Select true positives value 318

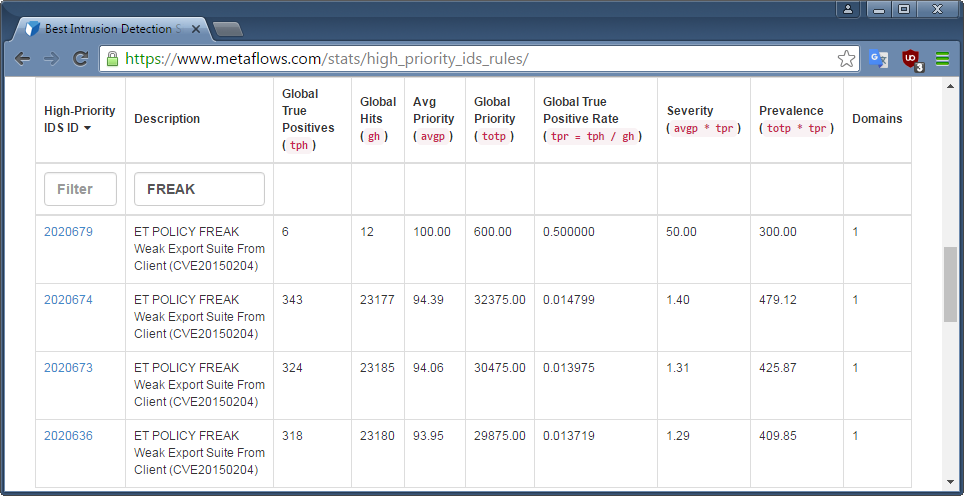coord(292,436)
